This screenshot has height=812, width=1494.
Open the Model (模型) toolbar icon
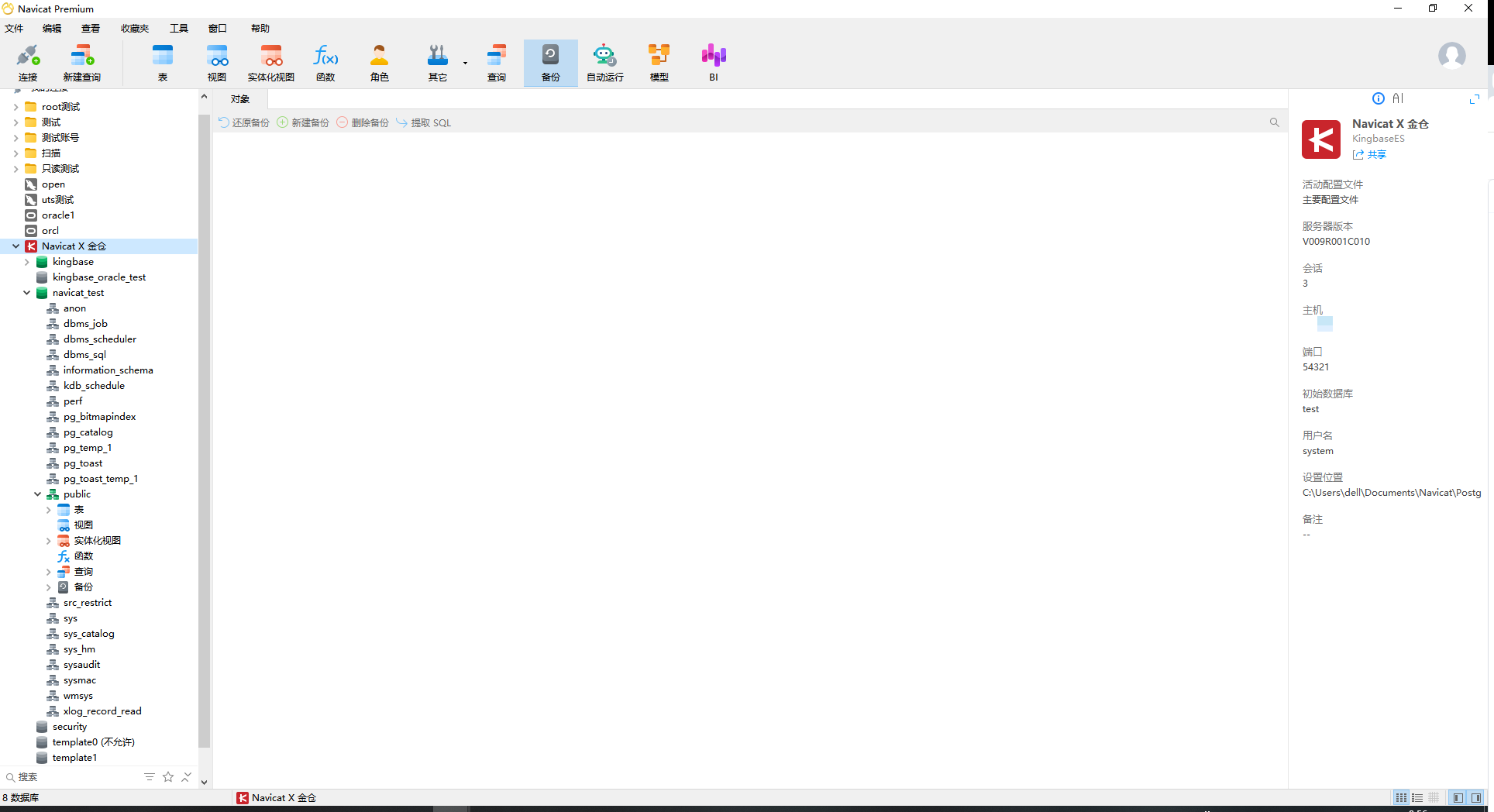(x=659, y=63)
